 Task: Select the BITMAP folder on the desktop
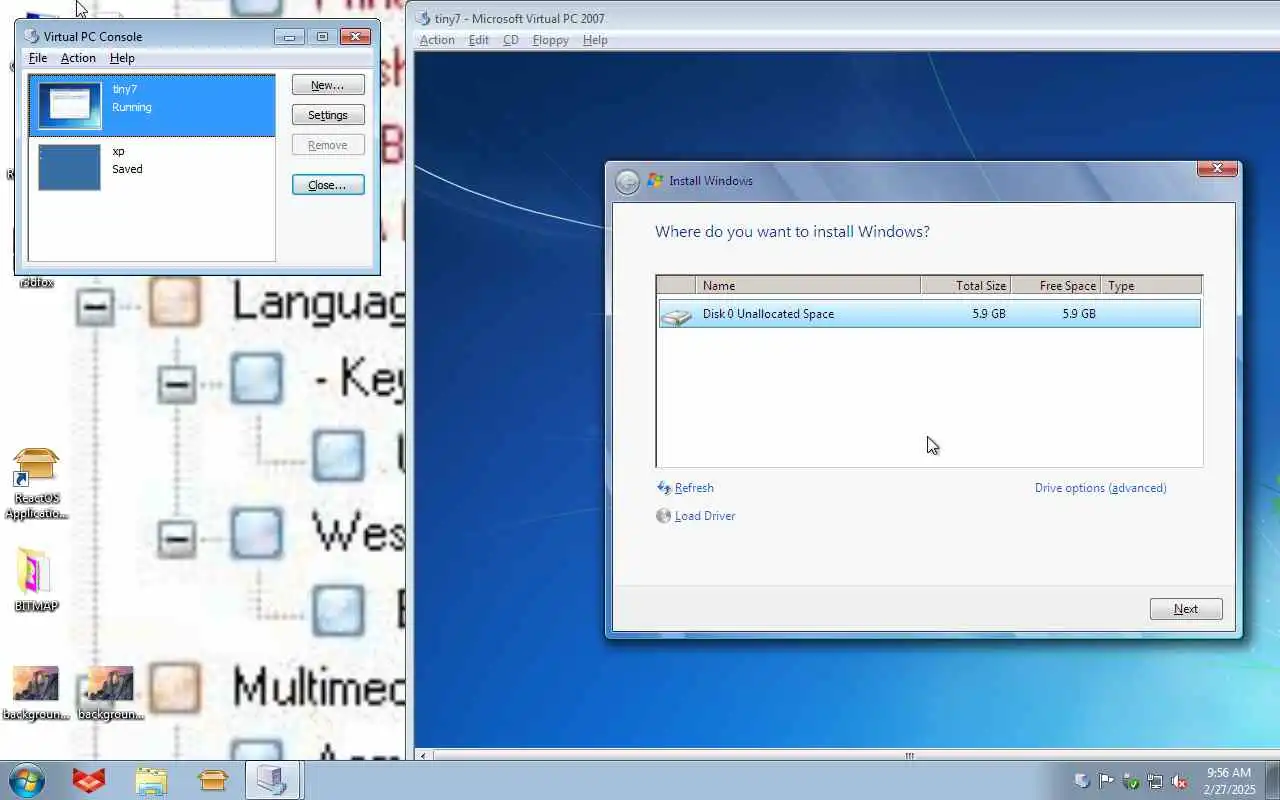pyautogui.click(x=36, y=581)
